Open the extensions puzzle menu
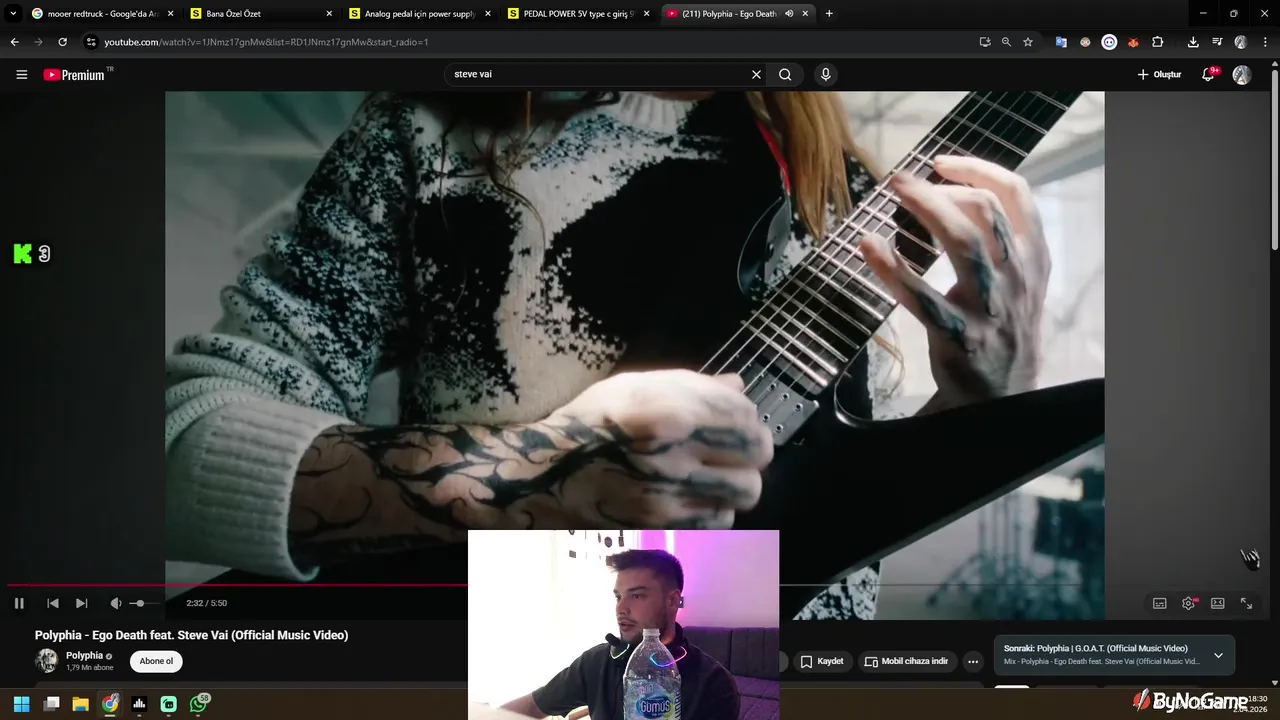Screen dimensions: 1280x720 pyautogui.click(x=1157, y=42)
